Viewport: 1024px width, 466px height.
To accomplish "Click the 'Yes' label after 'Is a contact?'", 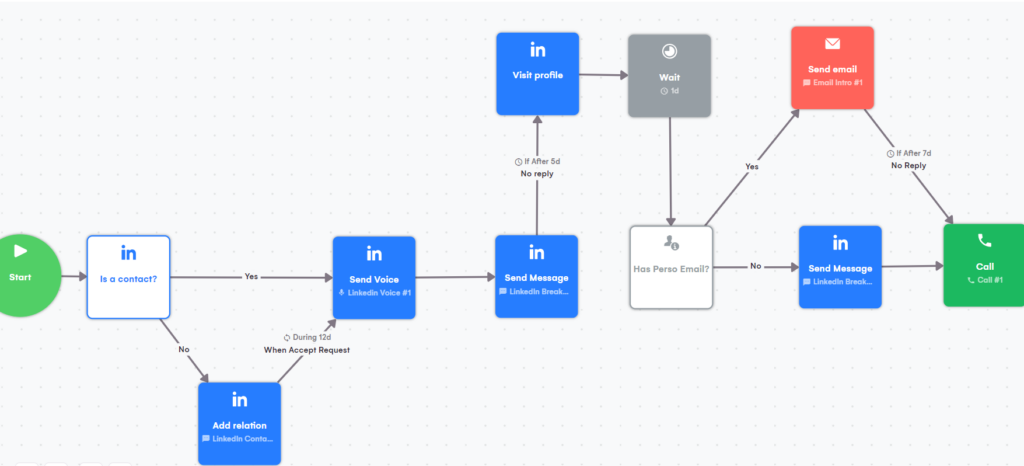I will 251,276.
